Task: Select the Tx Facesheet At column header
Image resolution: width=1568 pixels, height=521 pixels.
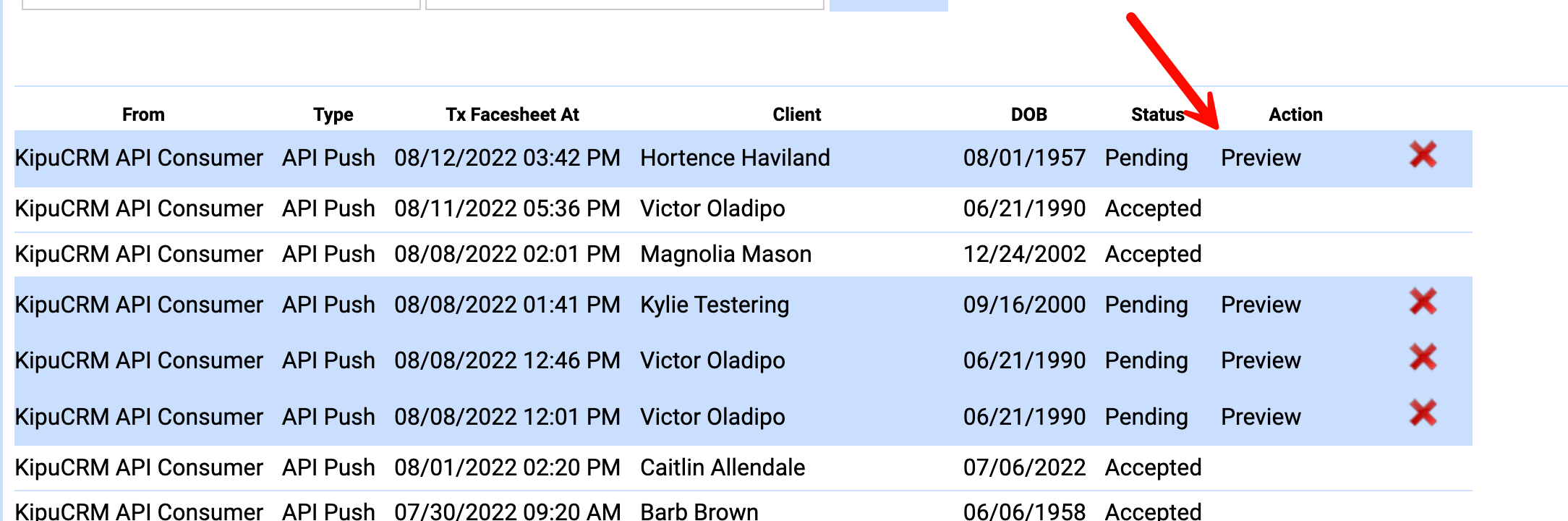Action: pyautogui.click(x=512, y=114)
